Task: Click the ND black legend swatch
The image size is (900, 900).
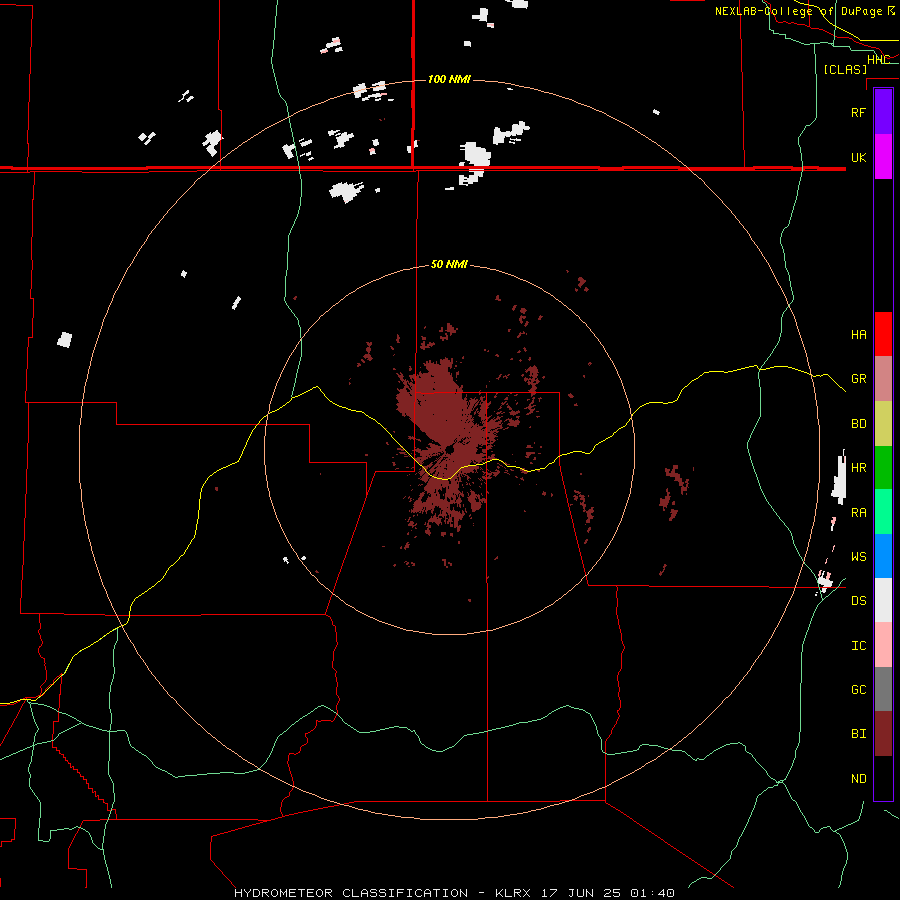Action: pyautogui.click(x=883, y=778)
